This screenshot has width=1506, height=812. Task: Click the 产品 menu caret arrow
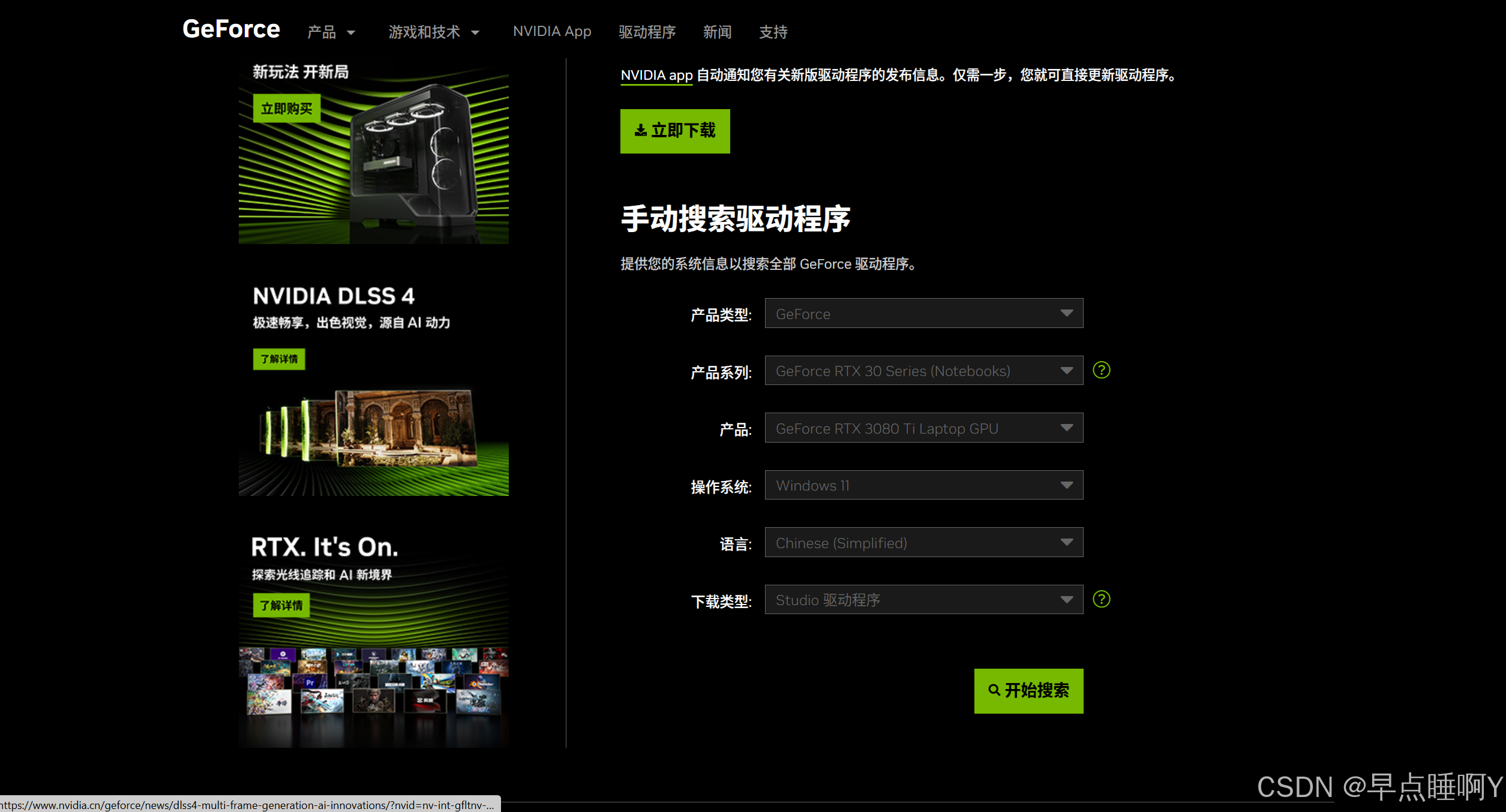point(351,33)
